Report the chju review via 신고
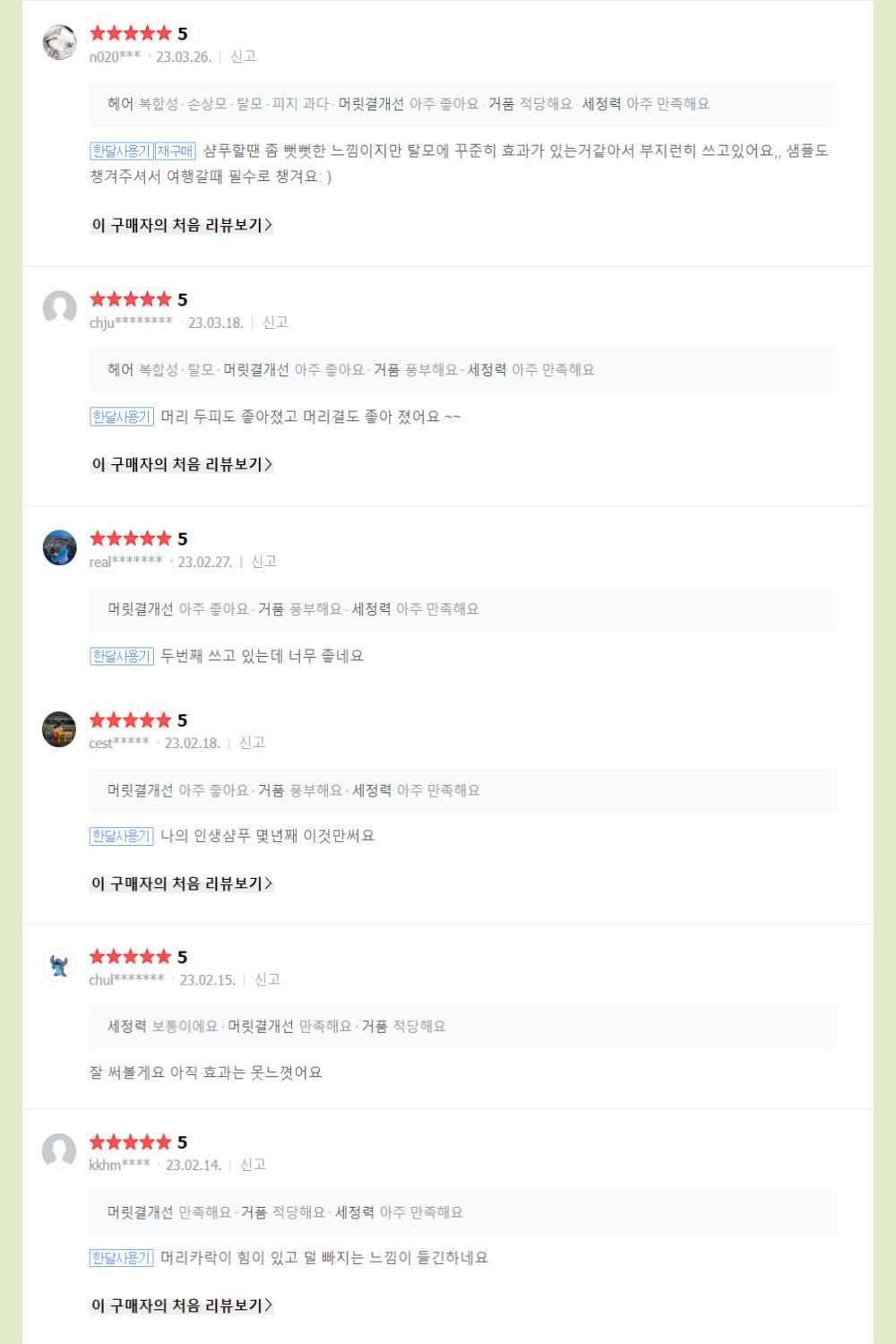 pos(275,323)
